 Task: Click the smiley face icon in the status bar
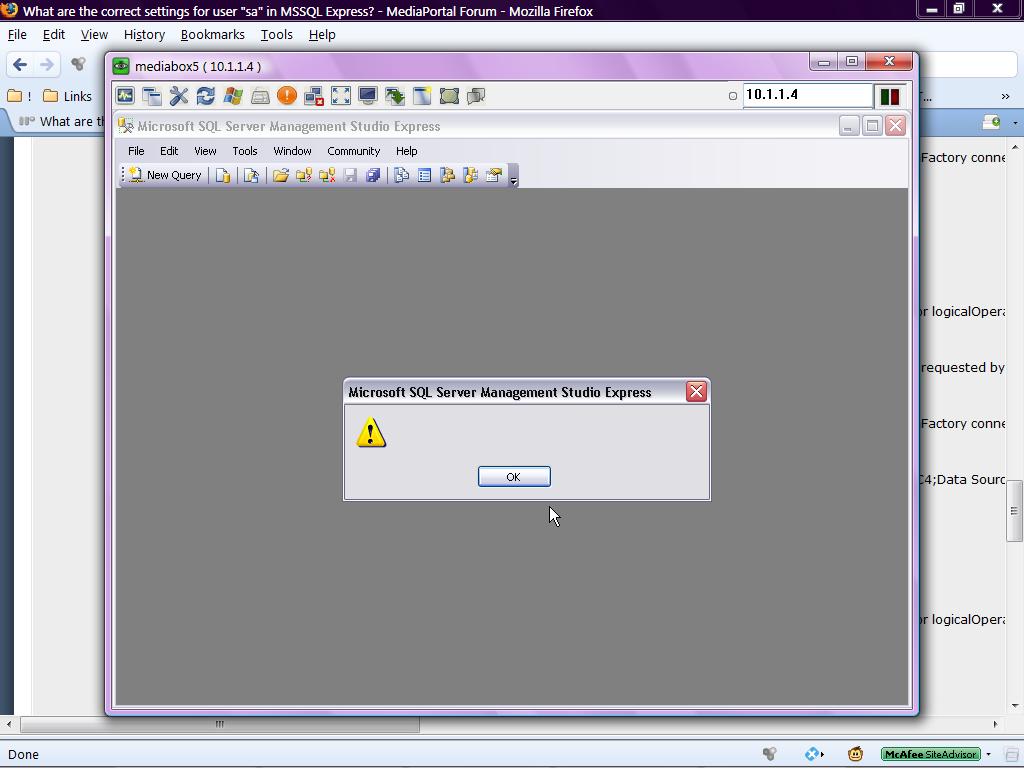[855, 754]
